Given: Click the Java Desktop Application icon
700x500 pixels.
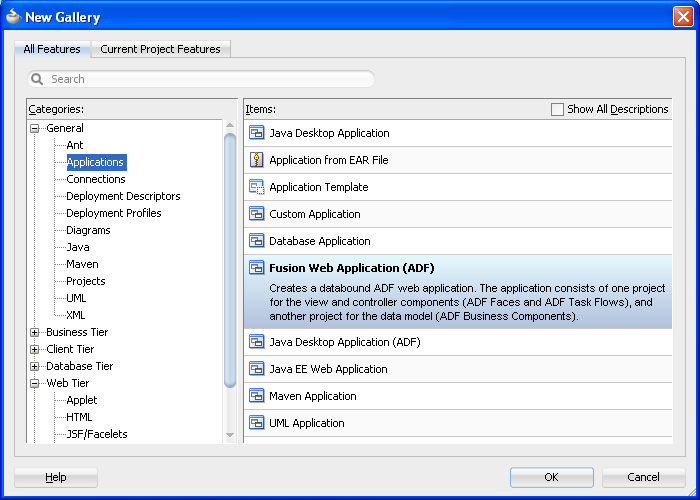Looking at the screenshot, I should (257, 133).
